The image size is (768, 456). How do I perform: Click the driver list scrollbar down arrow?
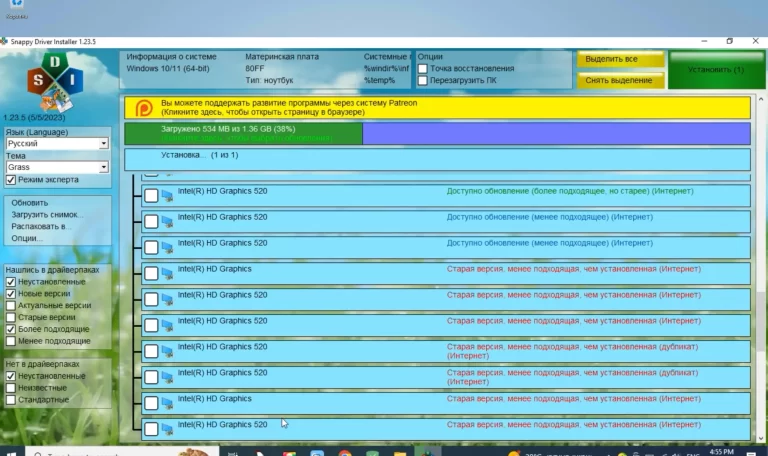tap(761, 438)
